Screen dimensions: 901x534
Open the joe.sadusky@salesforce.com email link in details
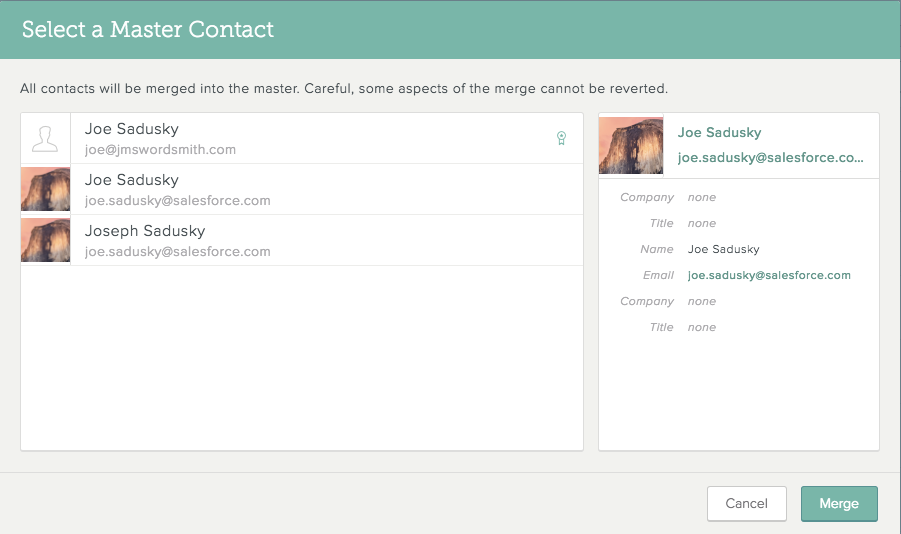[769, 275]
